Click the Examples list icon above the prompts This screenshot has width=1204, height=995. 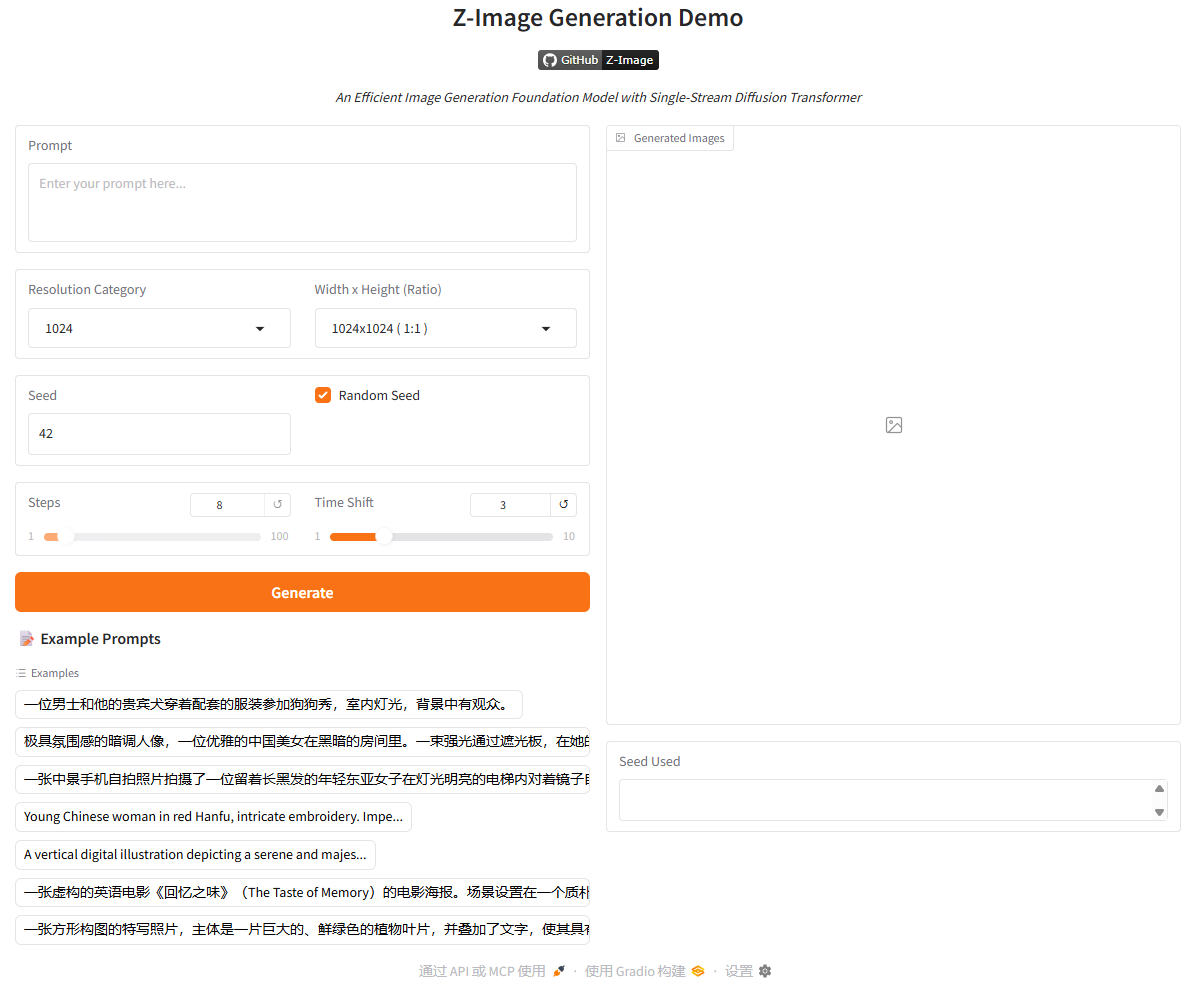20,673
